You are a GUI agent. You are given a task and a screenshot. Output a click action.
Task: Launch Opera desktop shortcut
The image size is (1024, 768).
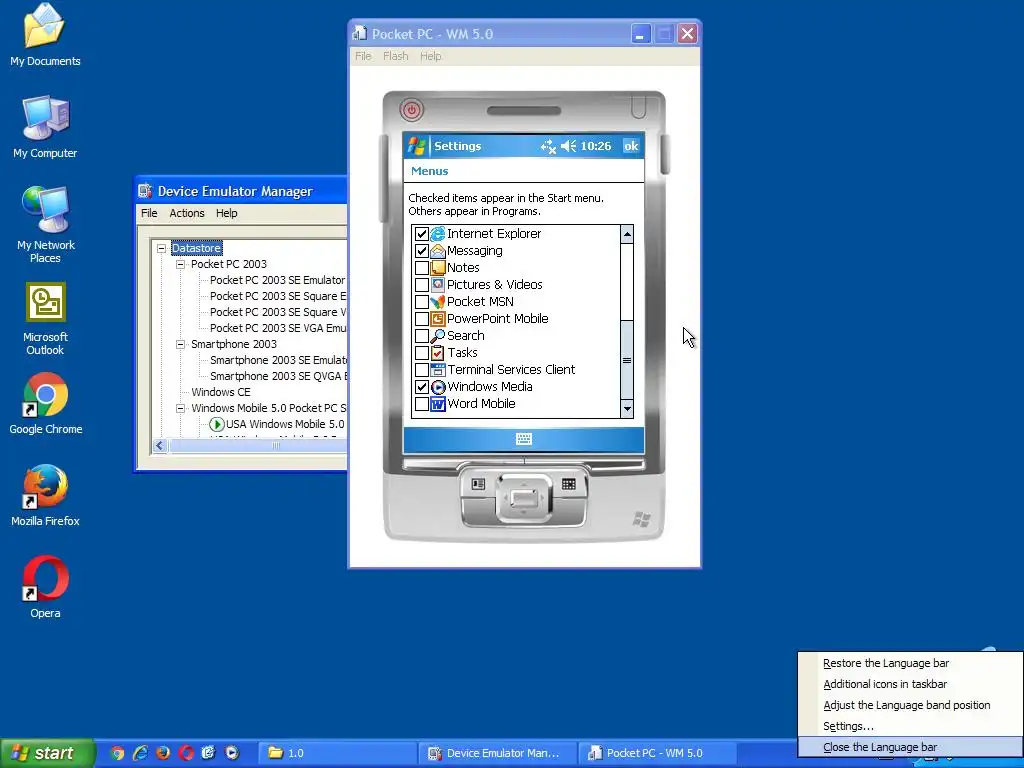[x=45, y=588]
